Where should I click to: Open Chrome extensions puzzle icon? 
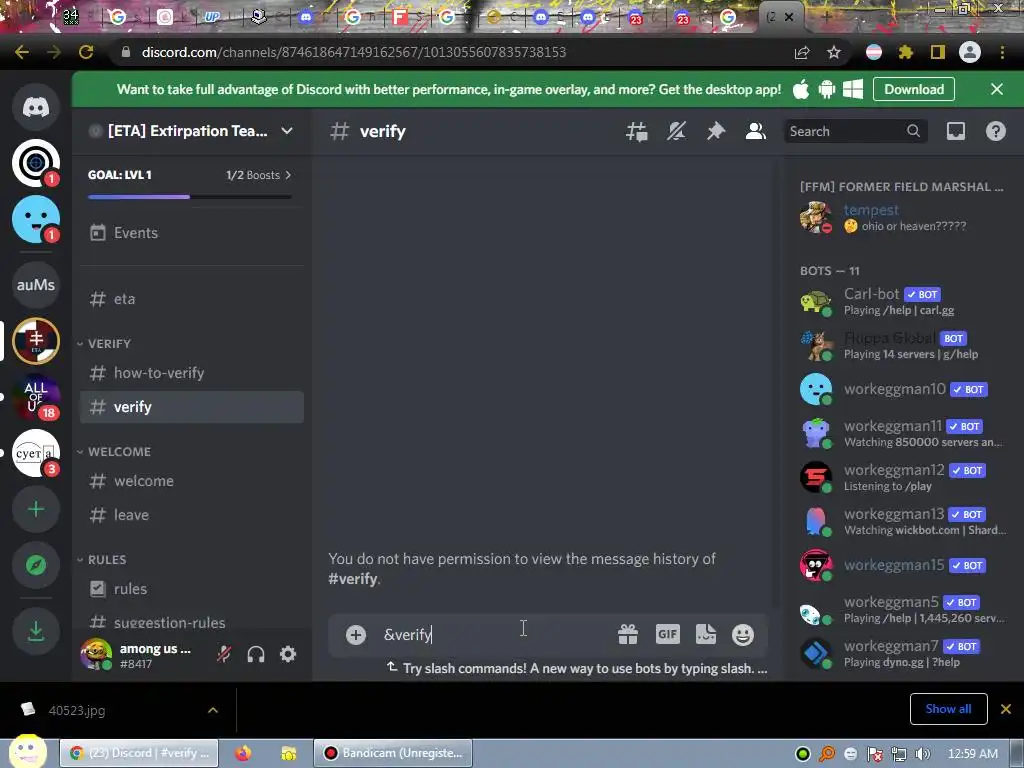pos(906,52)
